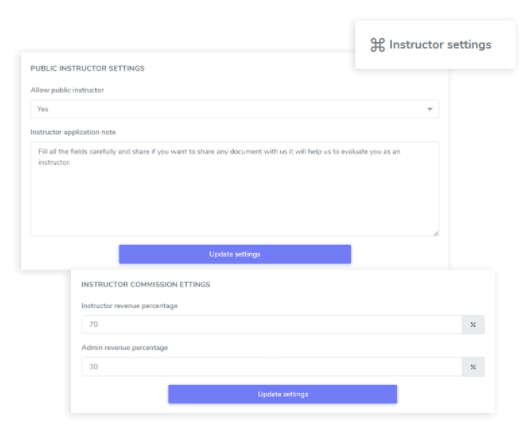Click the Allow public instructor label
The height and width of the screenshot is (437, 526).
click(x=67, y=90)
